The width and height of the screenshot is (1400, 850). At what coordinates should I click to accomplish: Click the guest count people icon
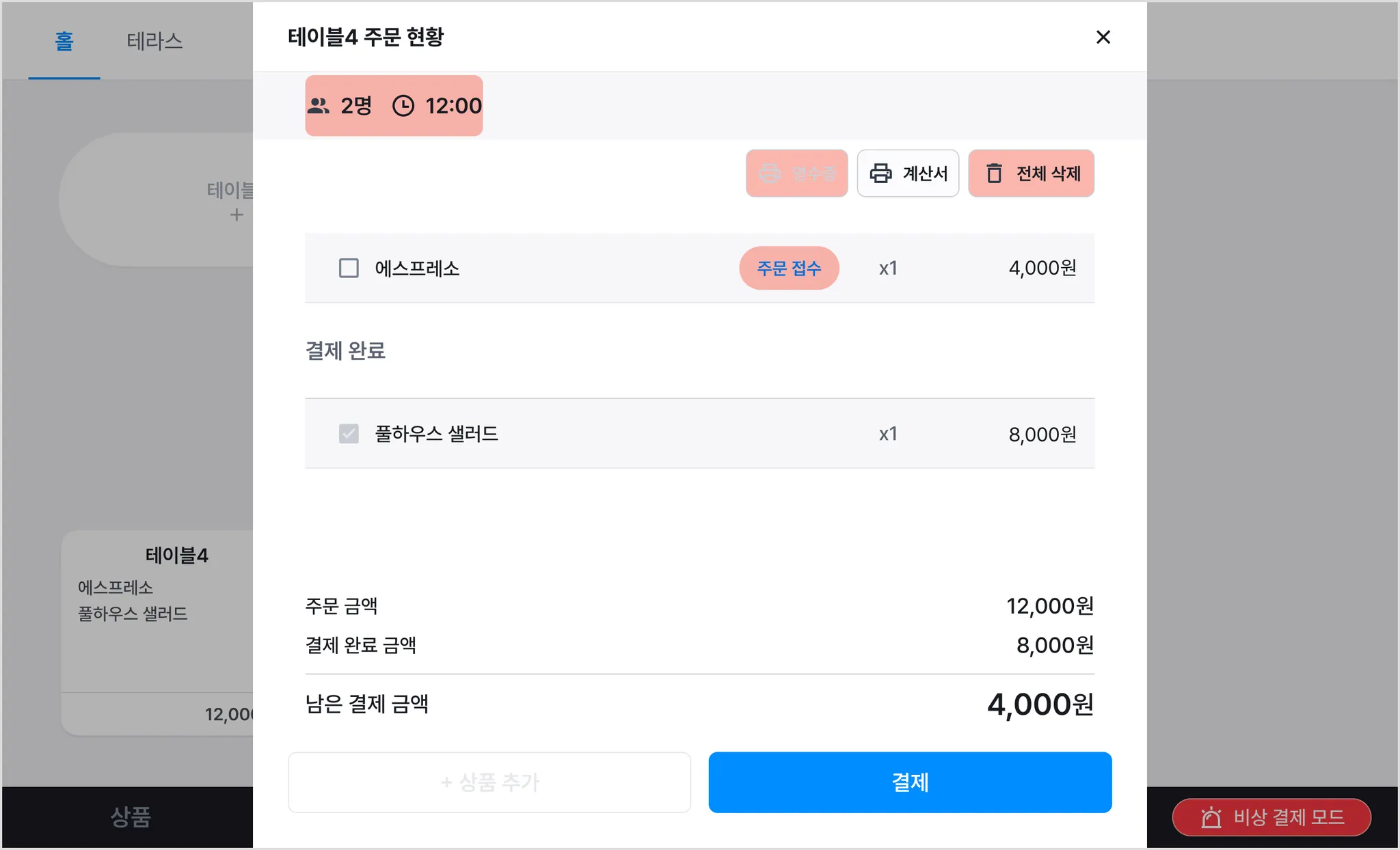click(x=318, y=106)
